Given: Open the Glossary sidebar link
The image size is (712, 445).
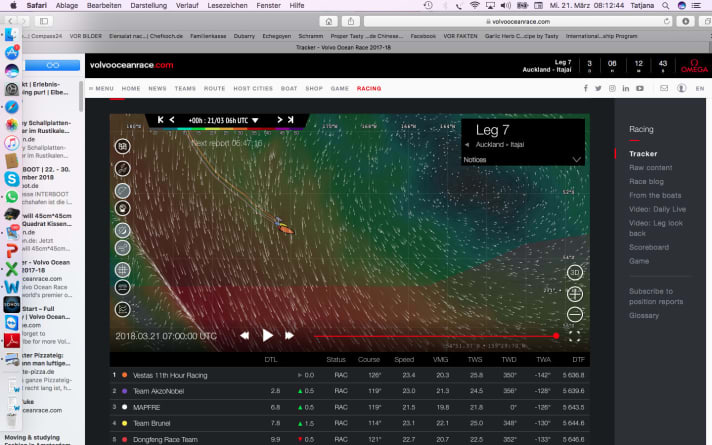Looking at the screenshot, I should coord(643,315).
